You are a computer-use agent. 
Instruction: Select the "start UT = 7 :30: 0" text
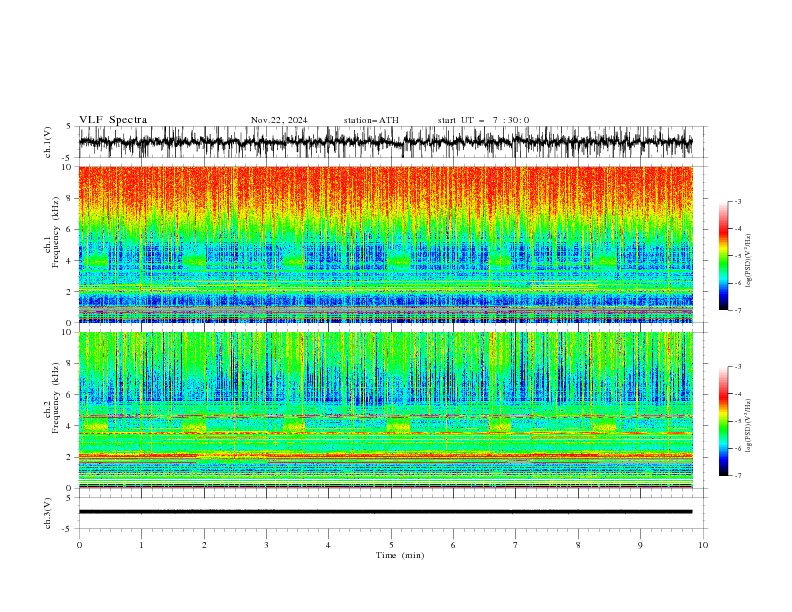coord(483,120)
